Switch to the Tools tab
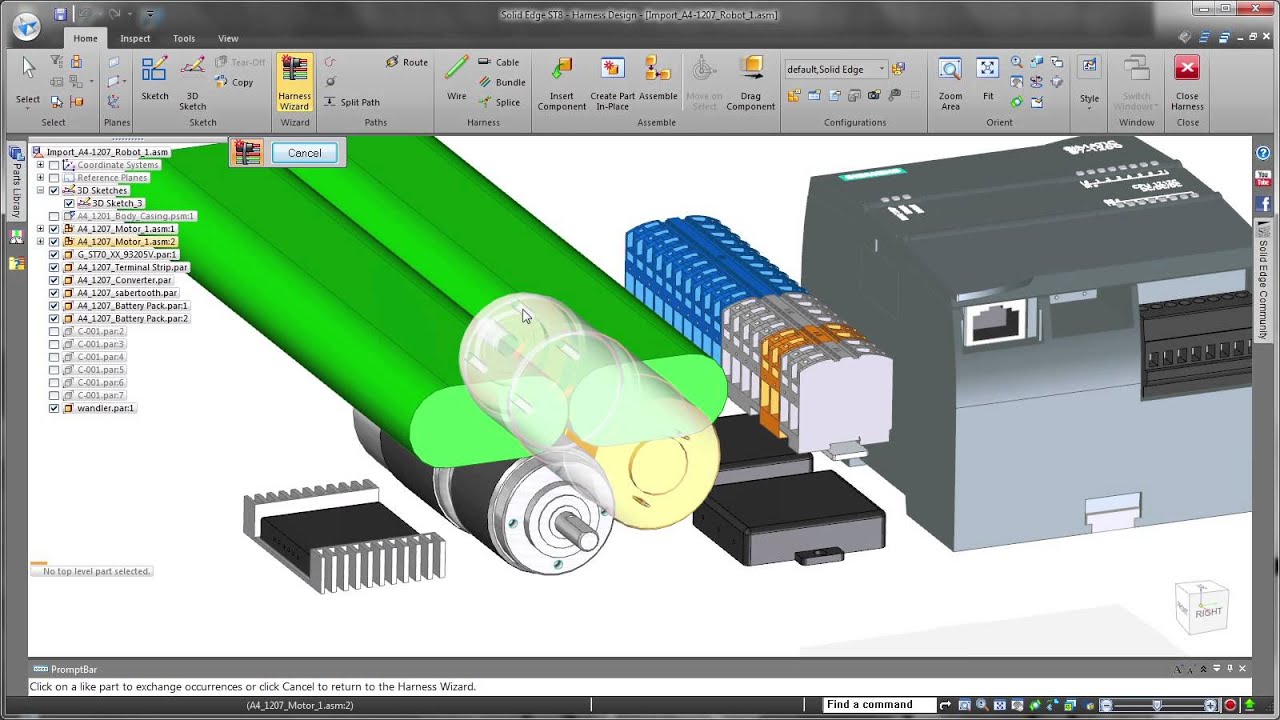Image resolution: width=1280 pixels, height=720 pixels. click(184, 38)
